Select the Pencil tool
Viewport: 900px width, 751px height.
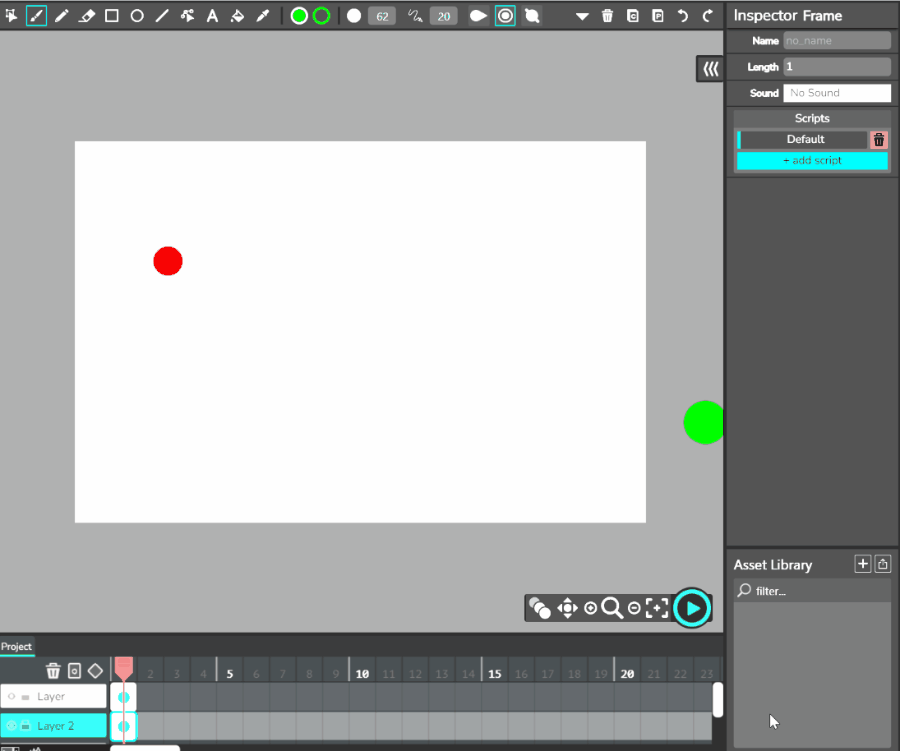click(61, 16)
